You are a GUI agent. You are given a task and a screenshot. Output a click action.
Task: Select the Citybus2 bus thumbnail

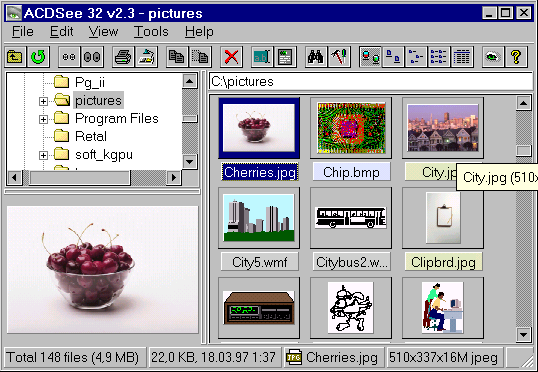pos(351,218)
